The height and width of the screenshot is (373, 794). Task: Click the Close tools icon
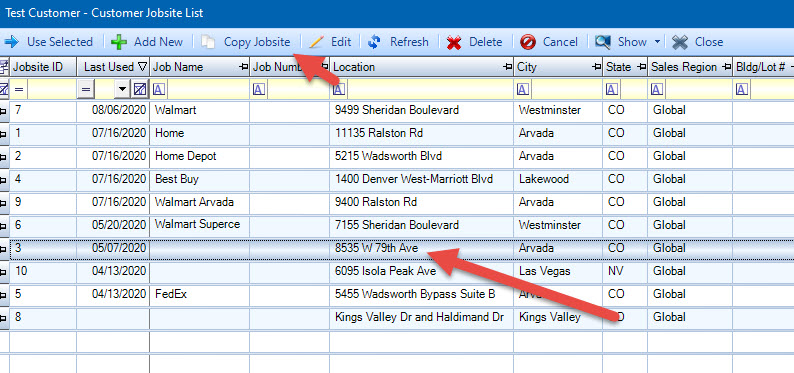tap(680, 42)
